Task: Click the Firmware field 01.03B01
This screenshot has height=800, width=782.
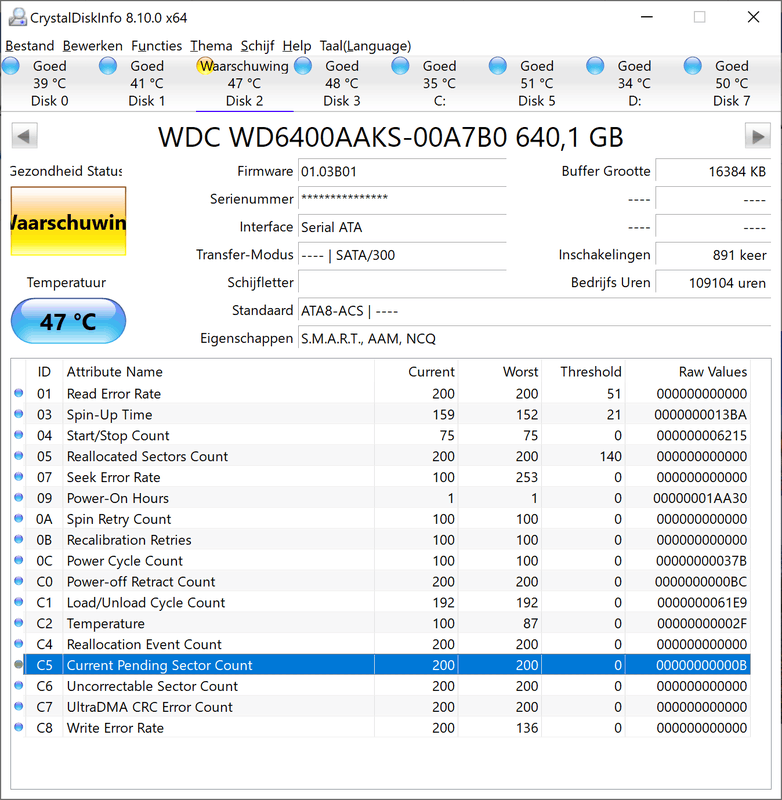Action: [x=402, y=171]
